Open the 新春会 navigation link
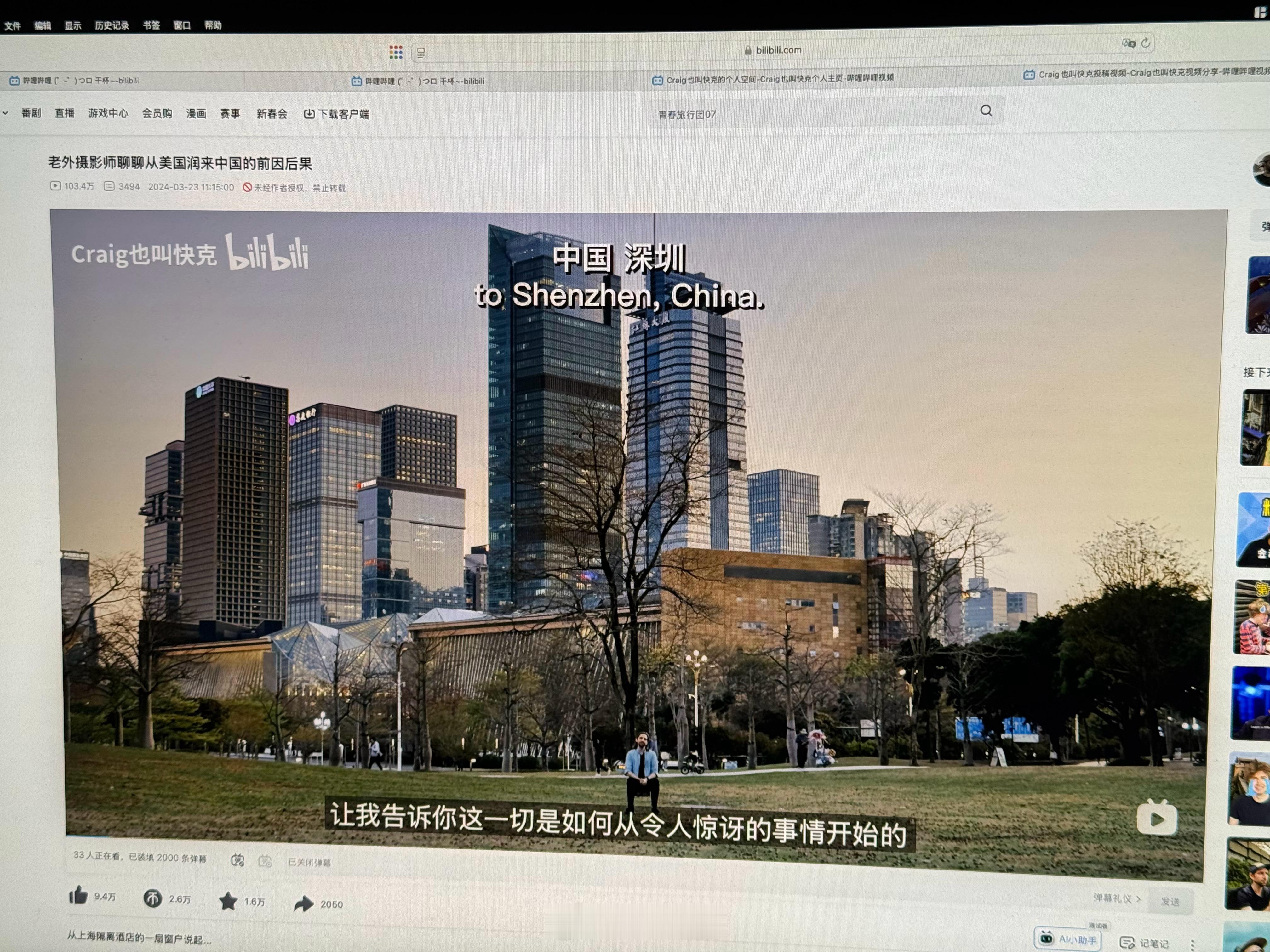This screenshot has width=1270, height=952. pyautogui.click(x=272, y=114)
